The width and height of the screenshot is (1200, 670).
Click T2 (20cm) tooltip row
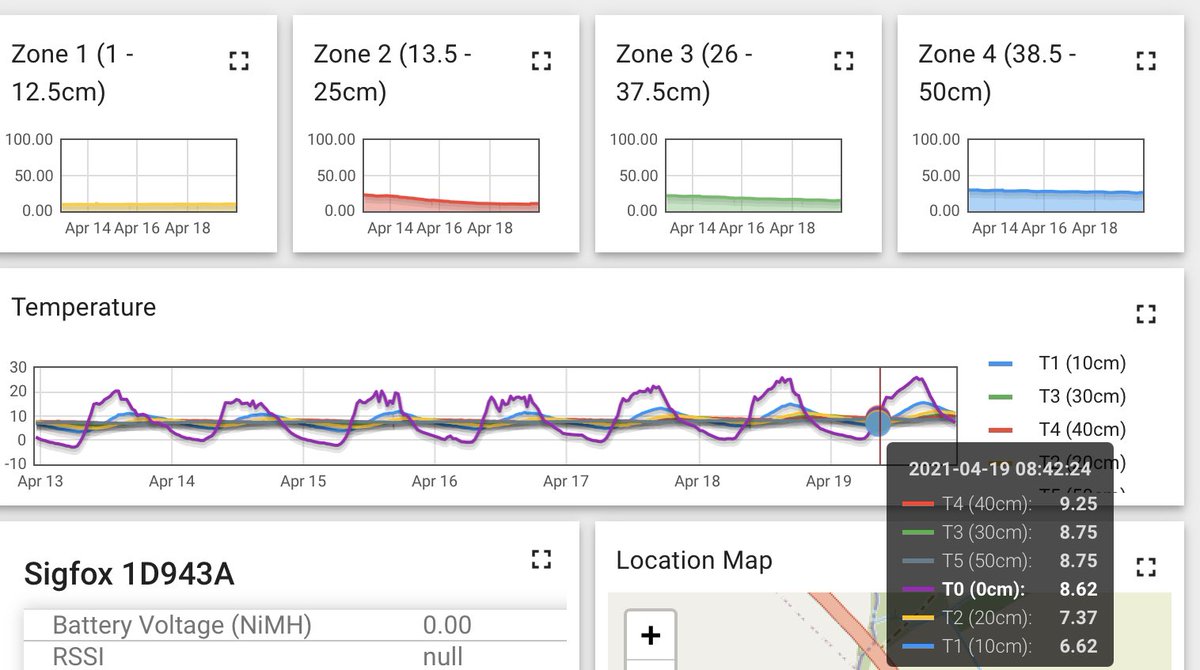pyautogui.click(x=1000, y=618)
